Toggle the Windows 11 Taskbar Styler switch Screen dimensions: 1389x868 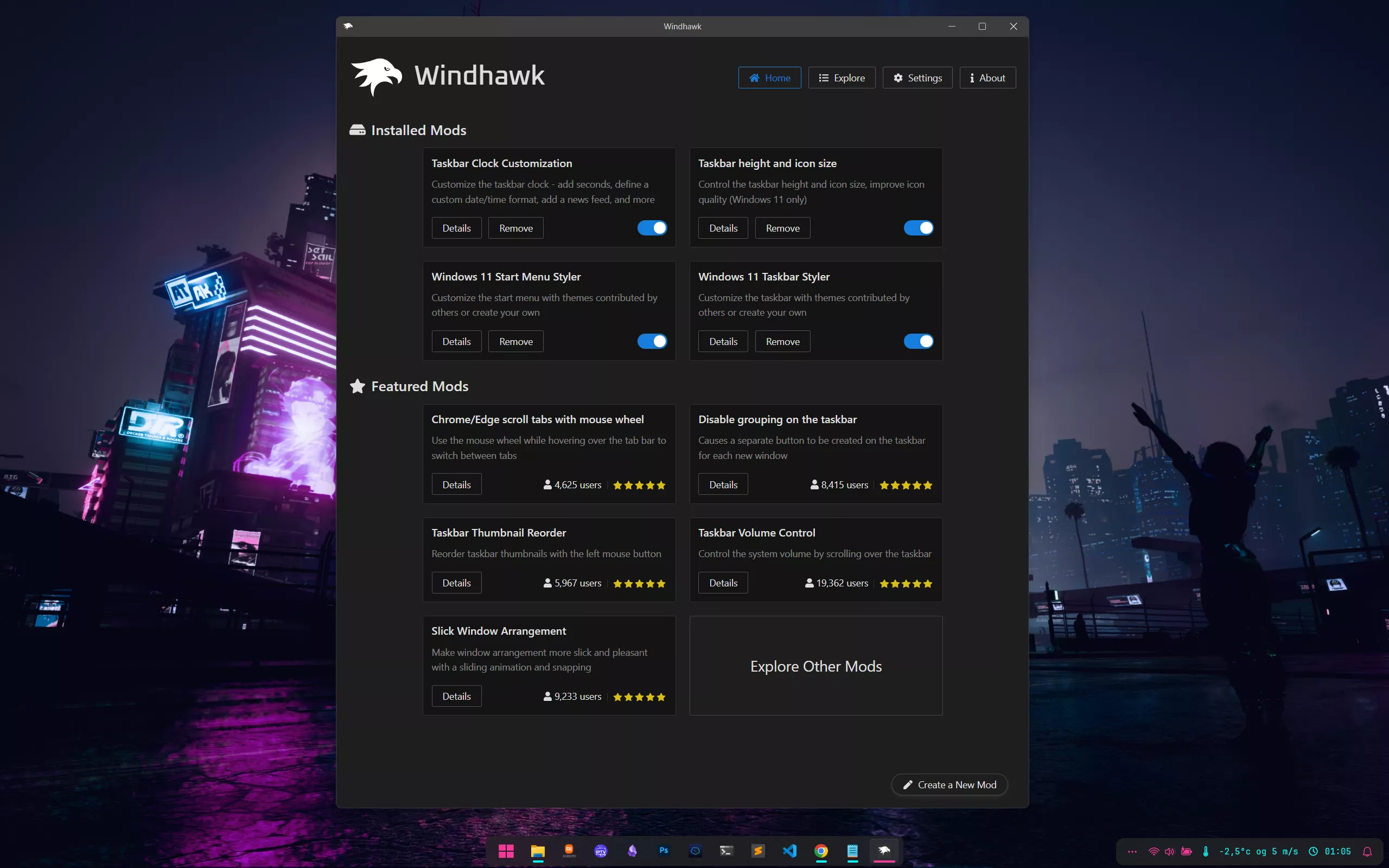(x=919, y=342)
